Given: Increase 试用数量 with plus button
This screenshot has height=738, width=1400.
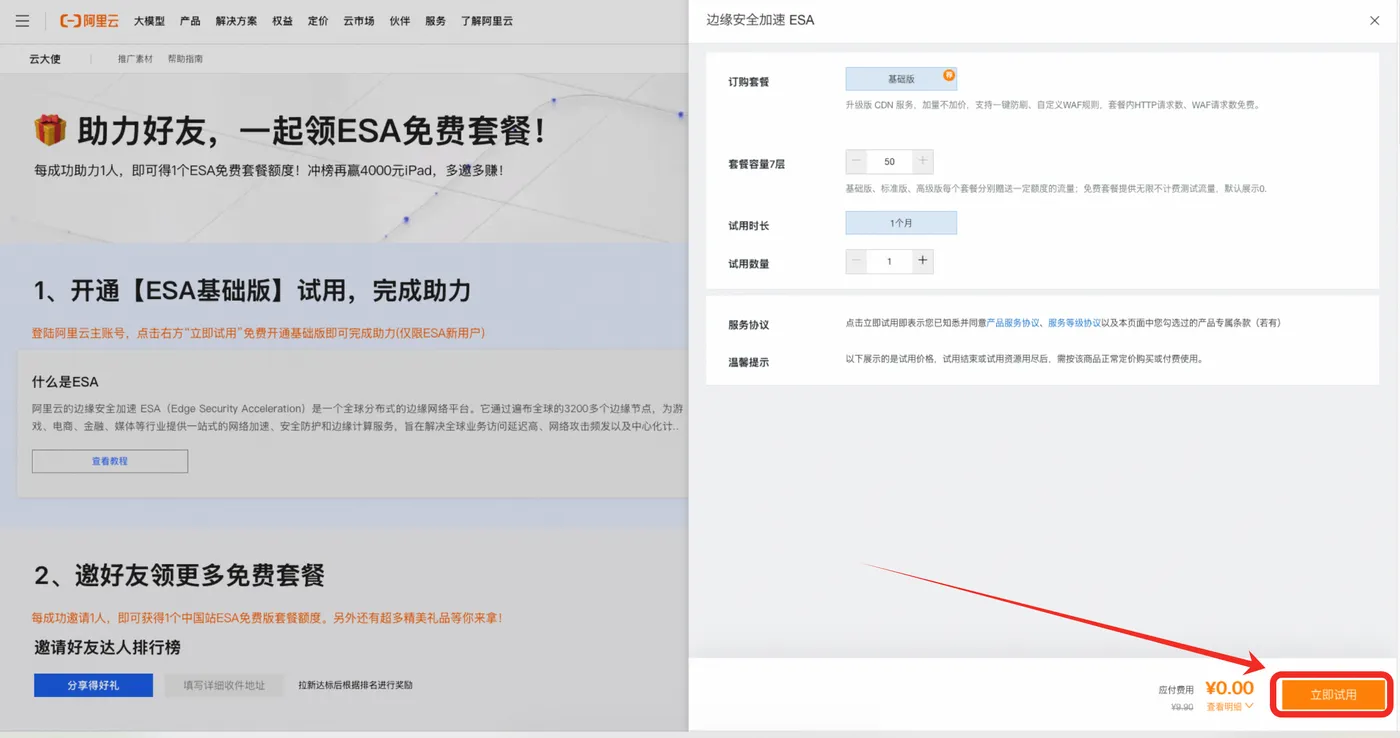Looking at the screenshot, I should [x=922, y=261].
